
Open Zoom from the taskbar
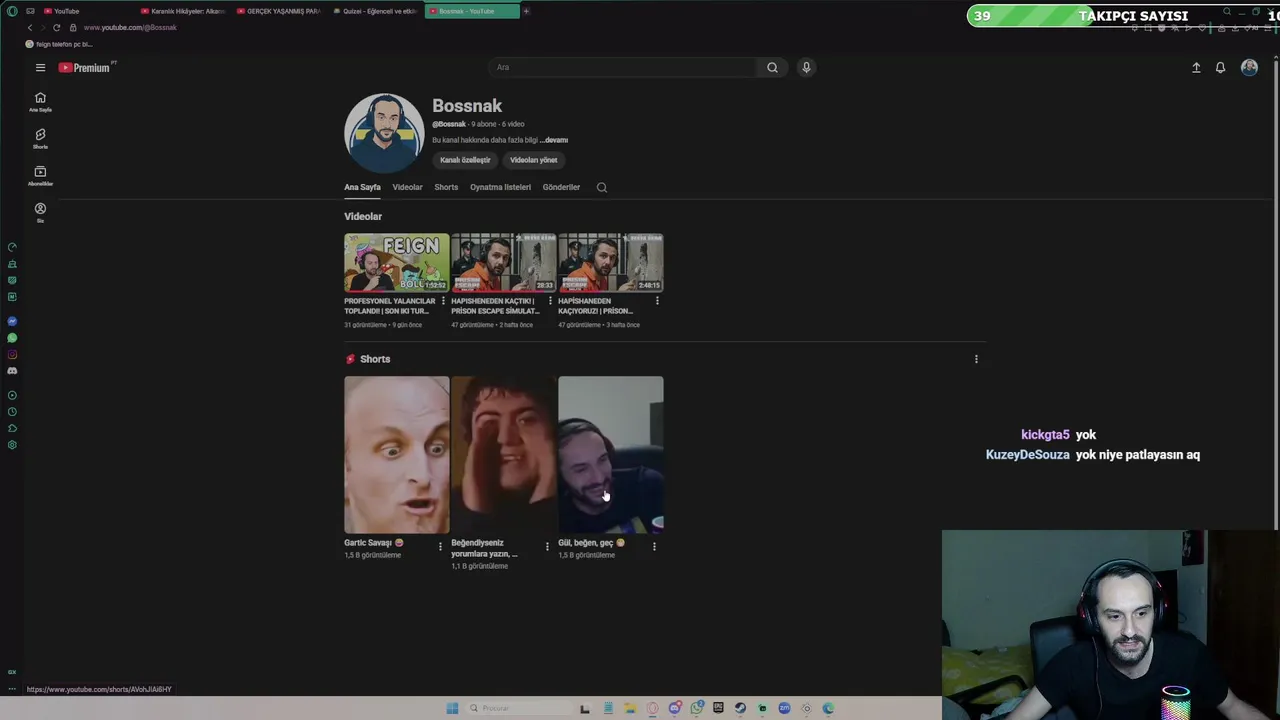(784, 708)
